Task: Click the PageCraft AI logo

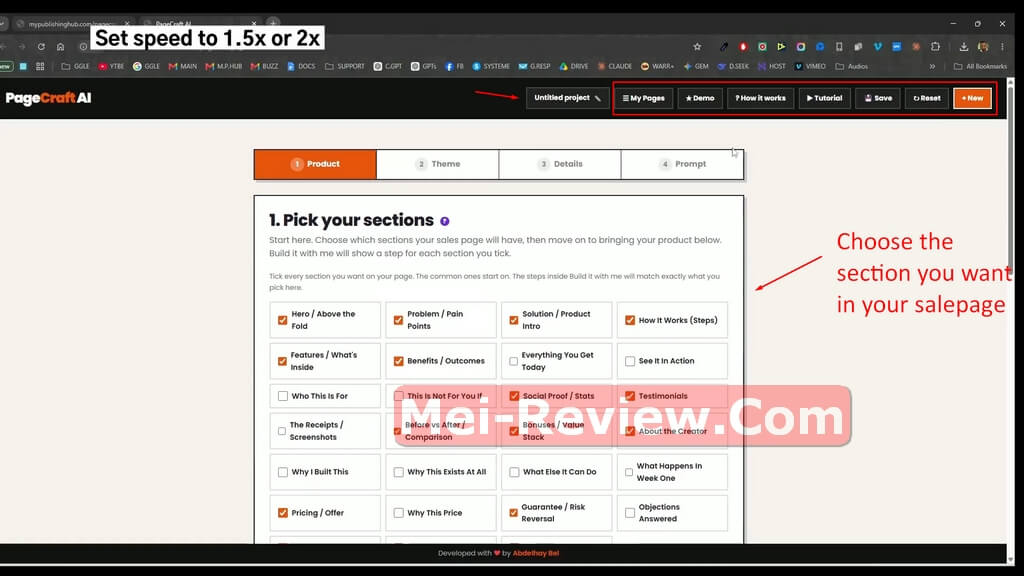Action: [48, 98]
